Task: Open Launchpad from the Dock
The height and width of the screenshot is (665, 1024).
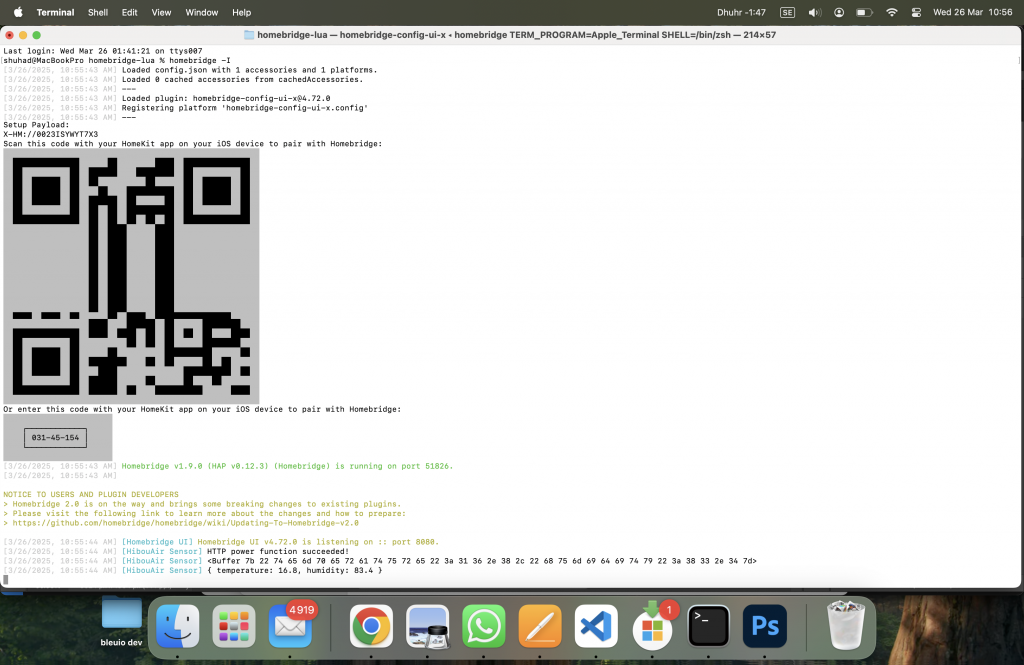Action: tap(234, 626)
